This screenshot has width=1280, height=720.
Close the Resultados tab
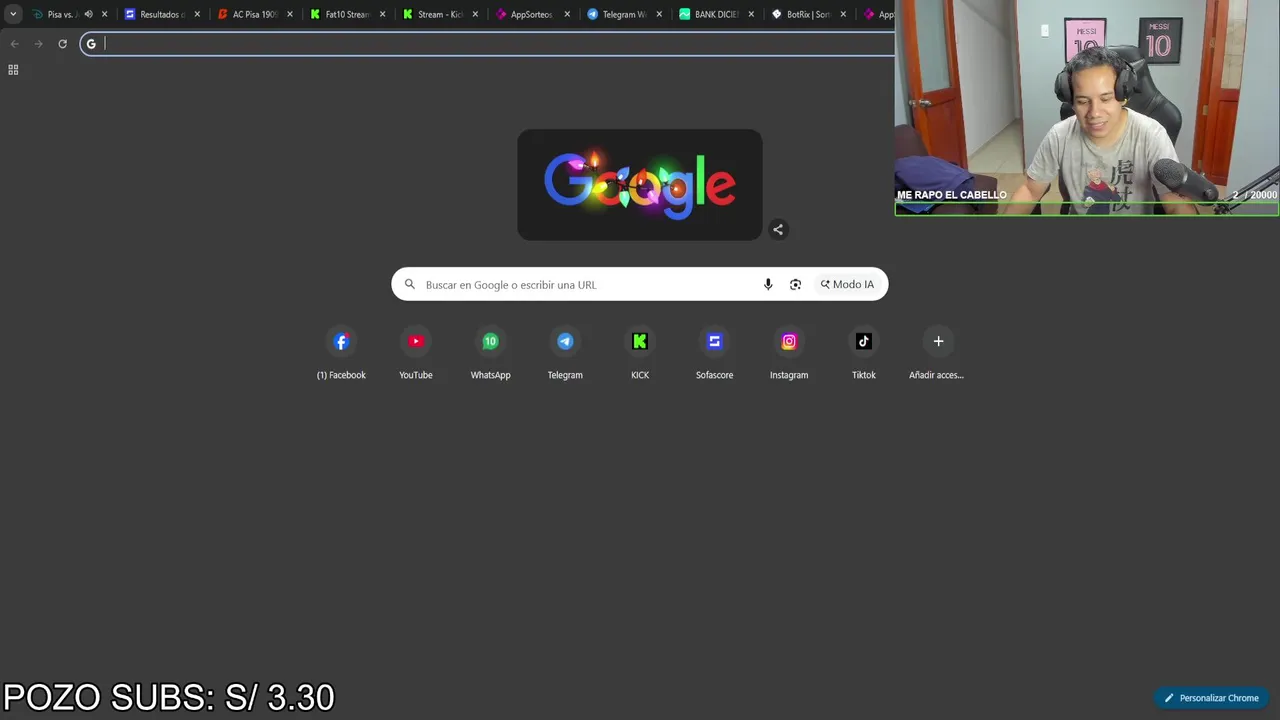[x=197, y=14]
